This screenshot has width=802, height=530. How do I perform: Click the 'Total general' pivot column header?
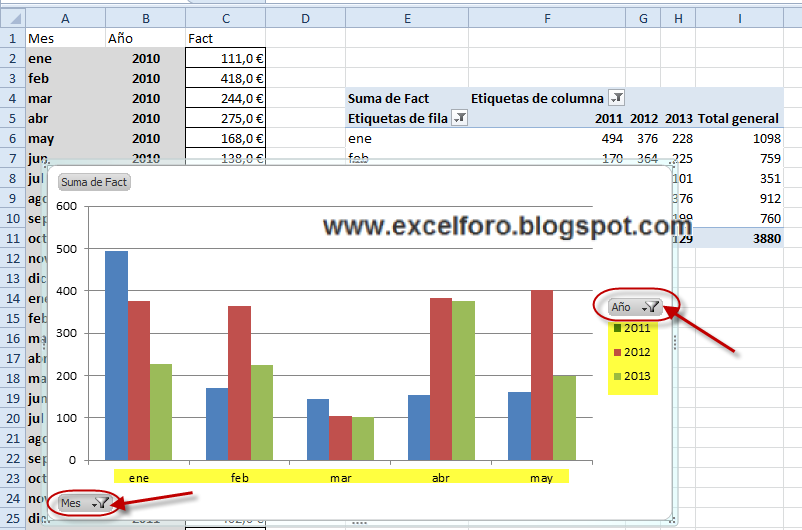pos(740,118)
